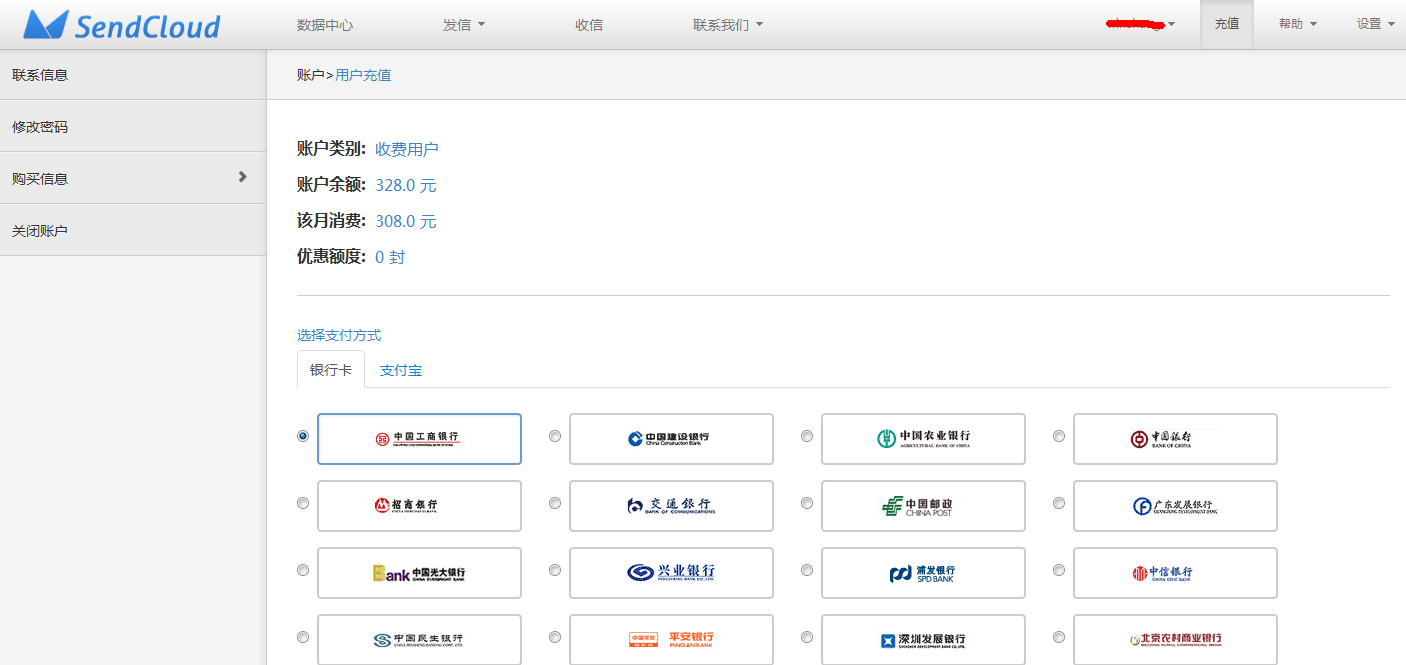This screenshot has width=1406, height=665.
Task: Open the redacted username account dropdown
Action: [x=1140, y=24]
